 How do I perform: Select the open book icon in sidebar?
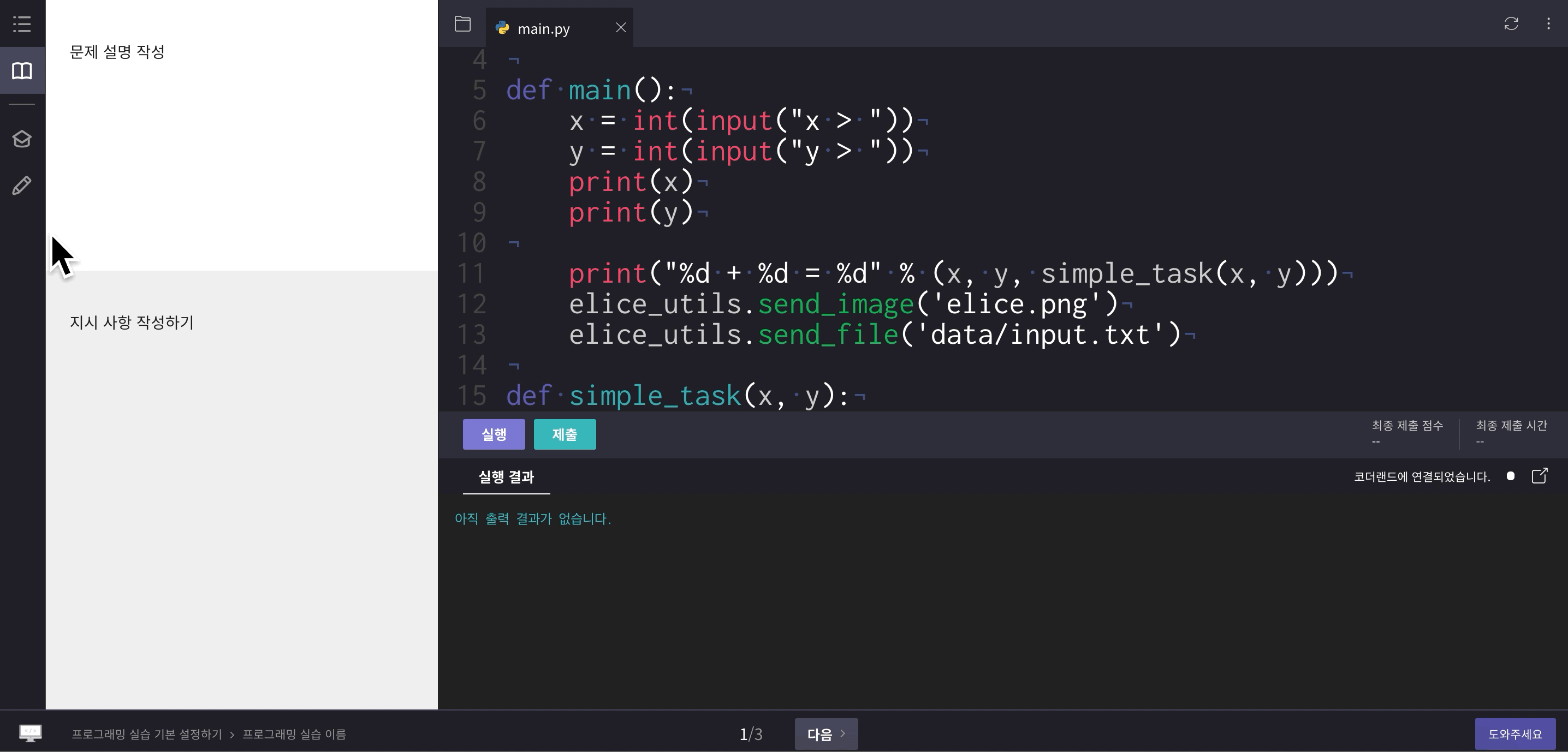pos(22,70)
